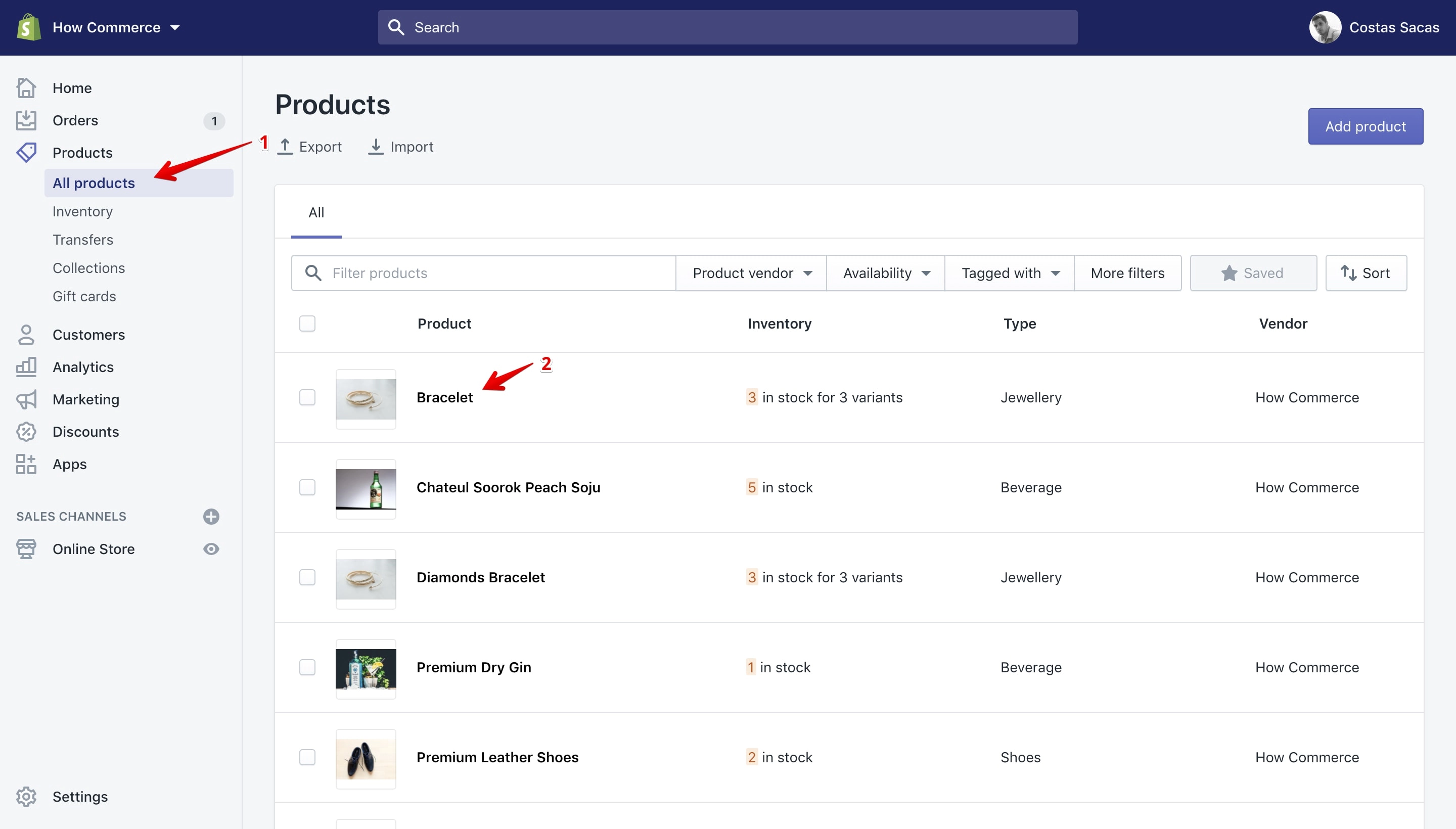
Task: Tick the checkbox for the Bracelet row
Action: 307,397
